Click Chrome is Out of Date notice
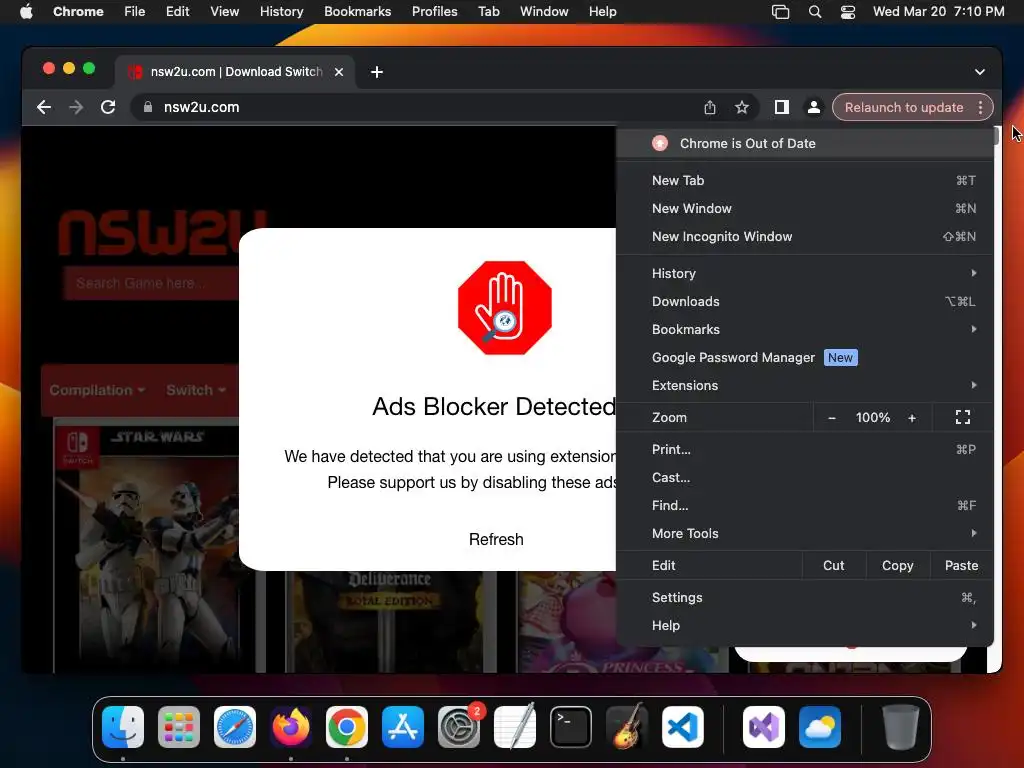 (x=805, y=144)
